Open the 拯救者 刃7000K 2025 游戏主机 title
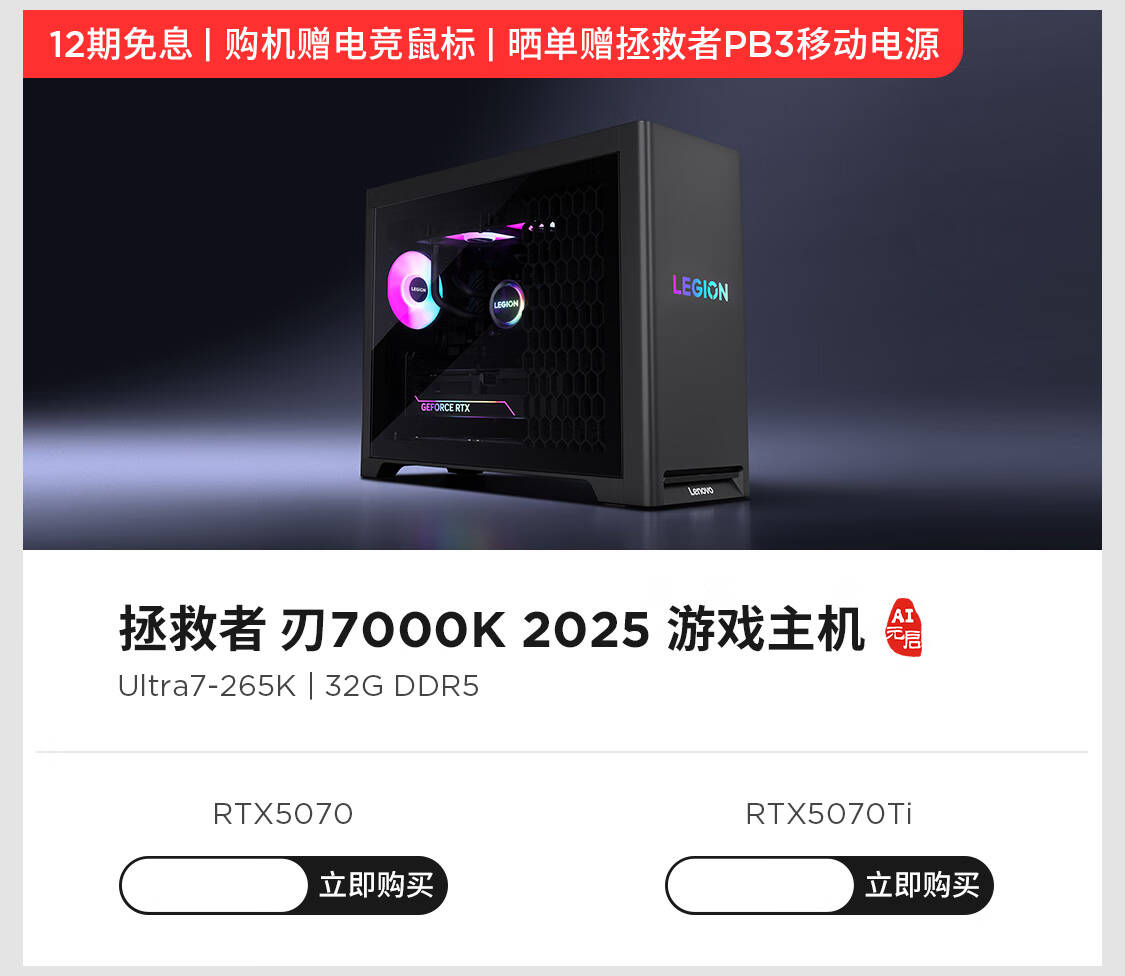This screenshot has height=976, width=1125. coord(491,629)
